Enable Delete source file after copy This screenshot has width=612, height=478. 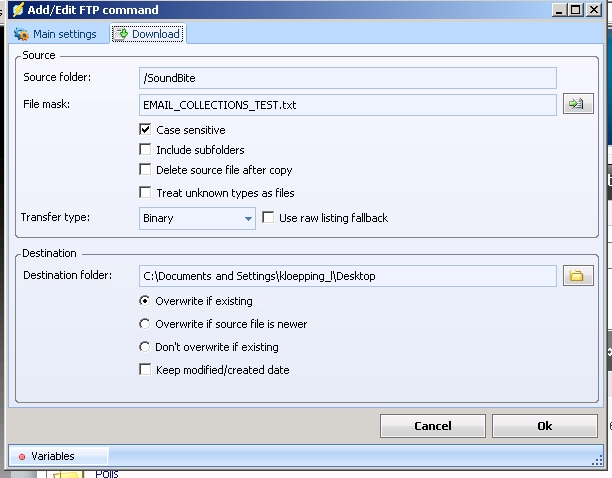coord(146,170)
